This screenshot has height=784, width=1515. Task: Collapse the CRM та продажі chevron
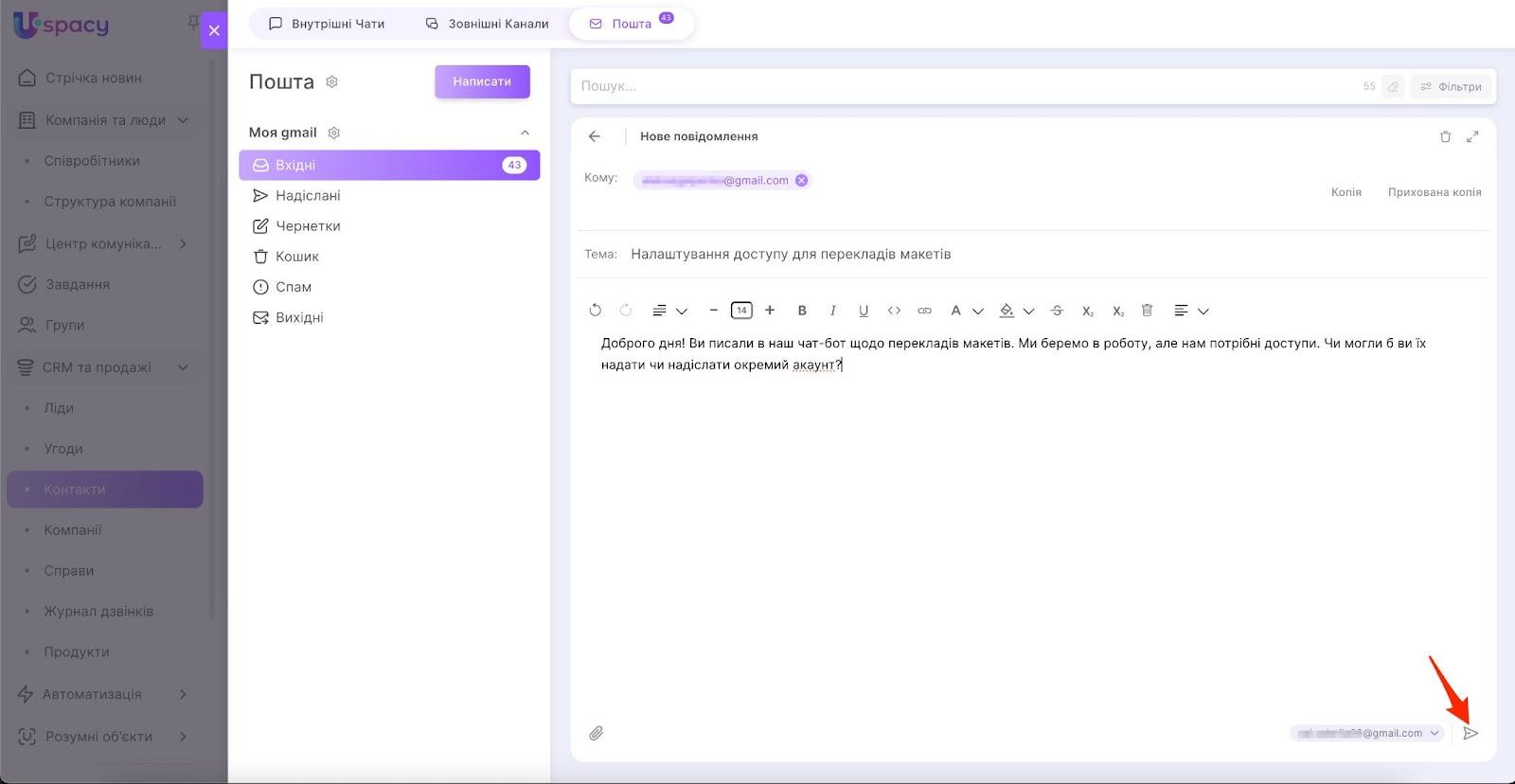pos(183,367)
